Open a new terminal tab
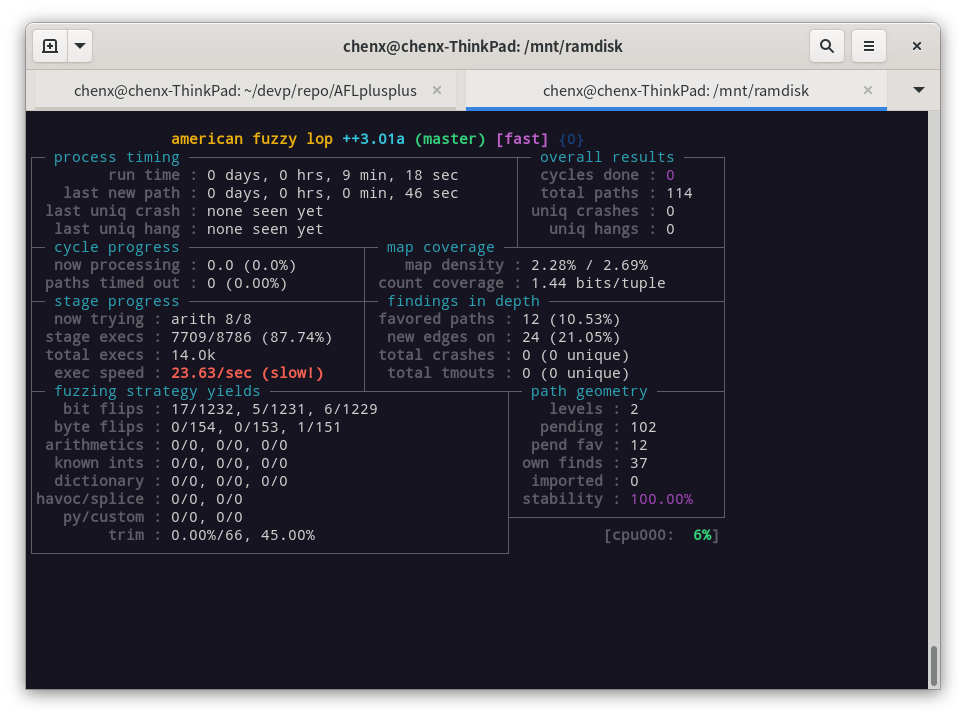 (50, 46)
